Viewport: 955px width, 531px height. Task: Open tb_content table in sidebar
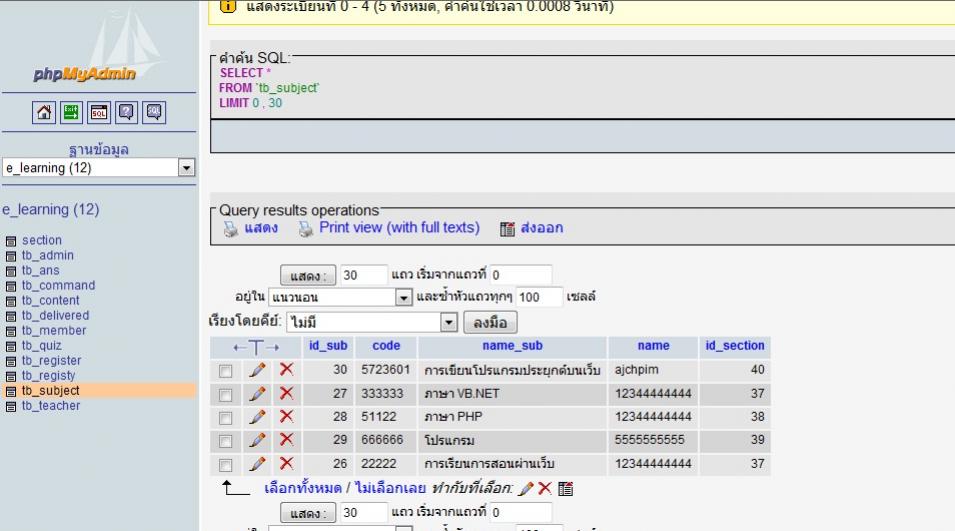[x=51, y=300]
